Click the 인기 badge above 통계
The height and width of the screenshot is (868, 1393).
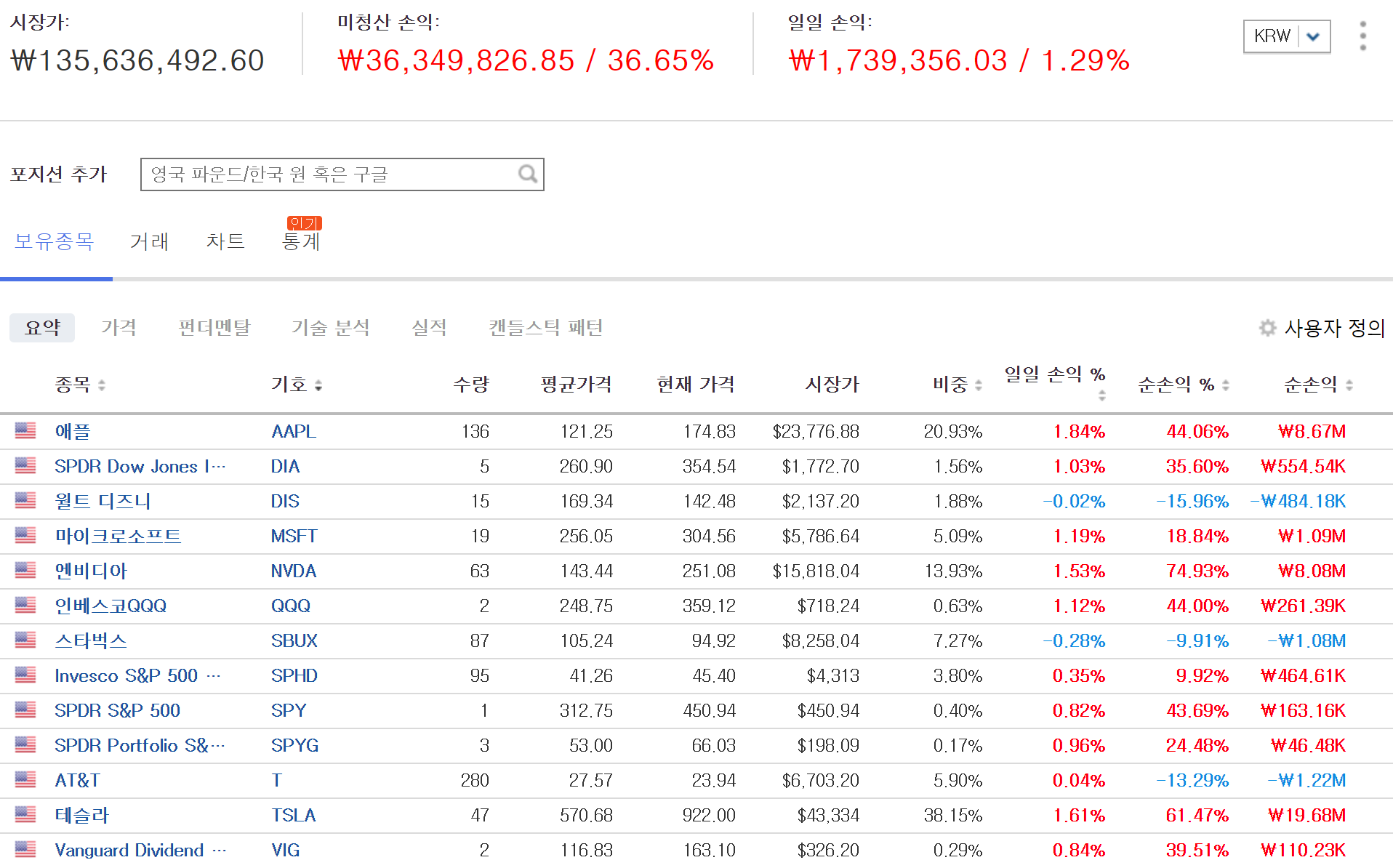(x=304, y=223)
